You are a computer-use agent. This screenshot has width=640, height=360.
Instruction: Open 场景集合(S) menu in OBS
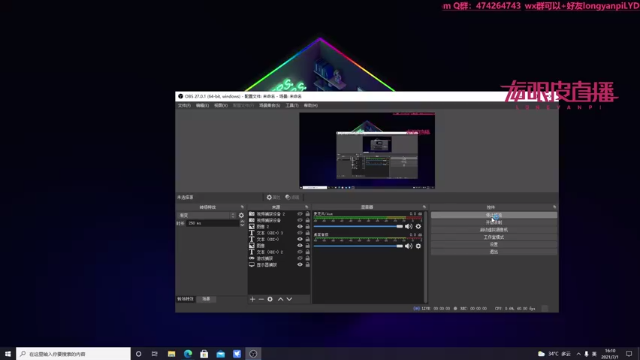pos(269,105)
